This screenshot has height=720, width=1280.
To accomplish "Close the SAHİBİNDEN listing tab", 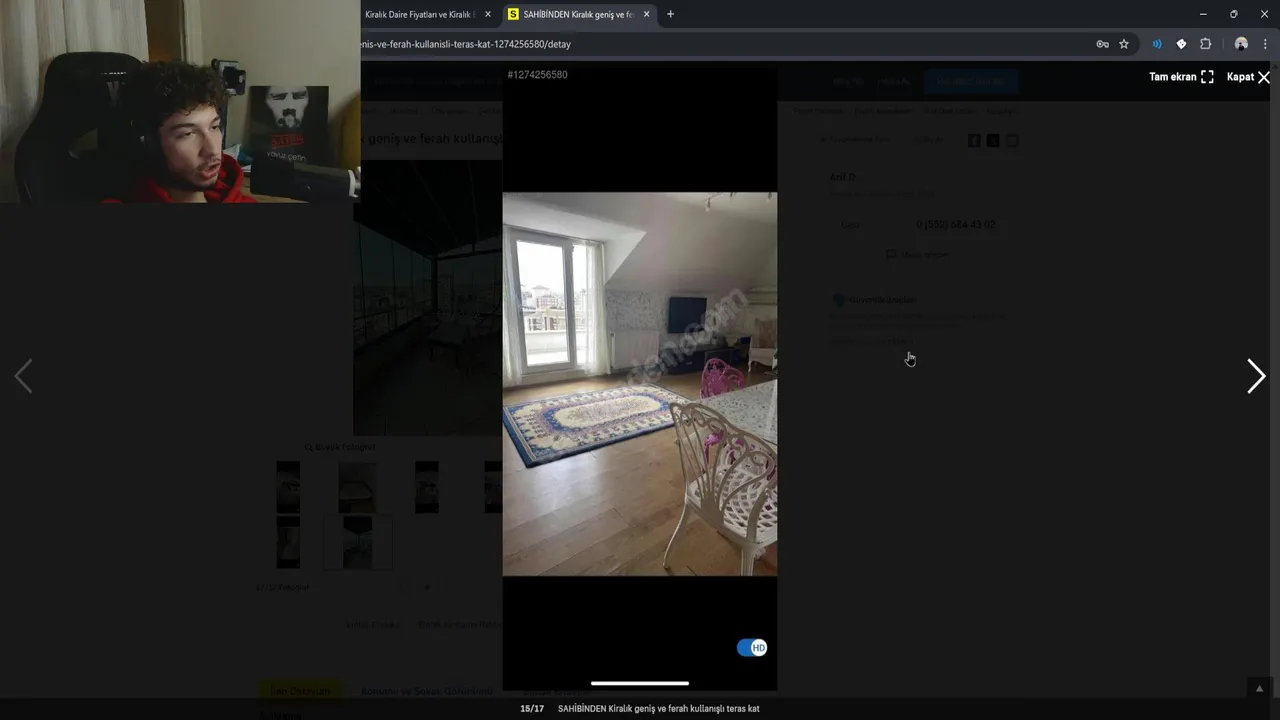I will pos(647,14).
